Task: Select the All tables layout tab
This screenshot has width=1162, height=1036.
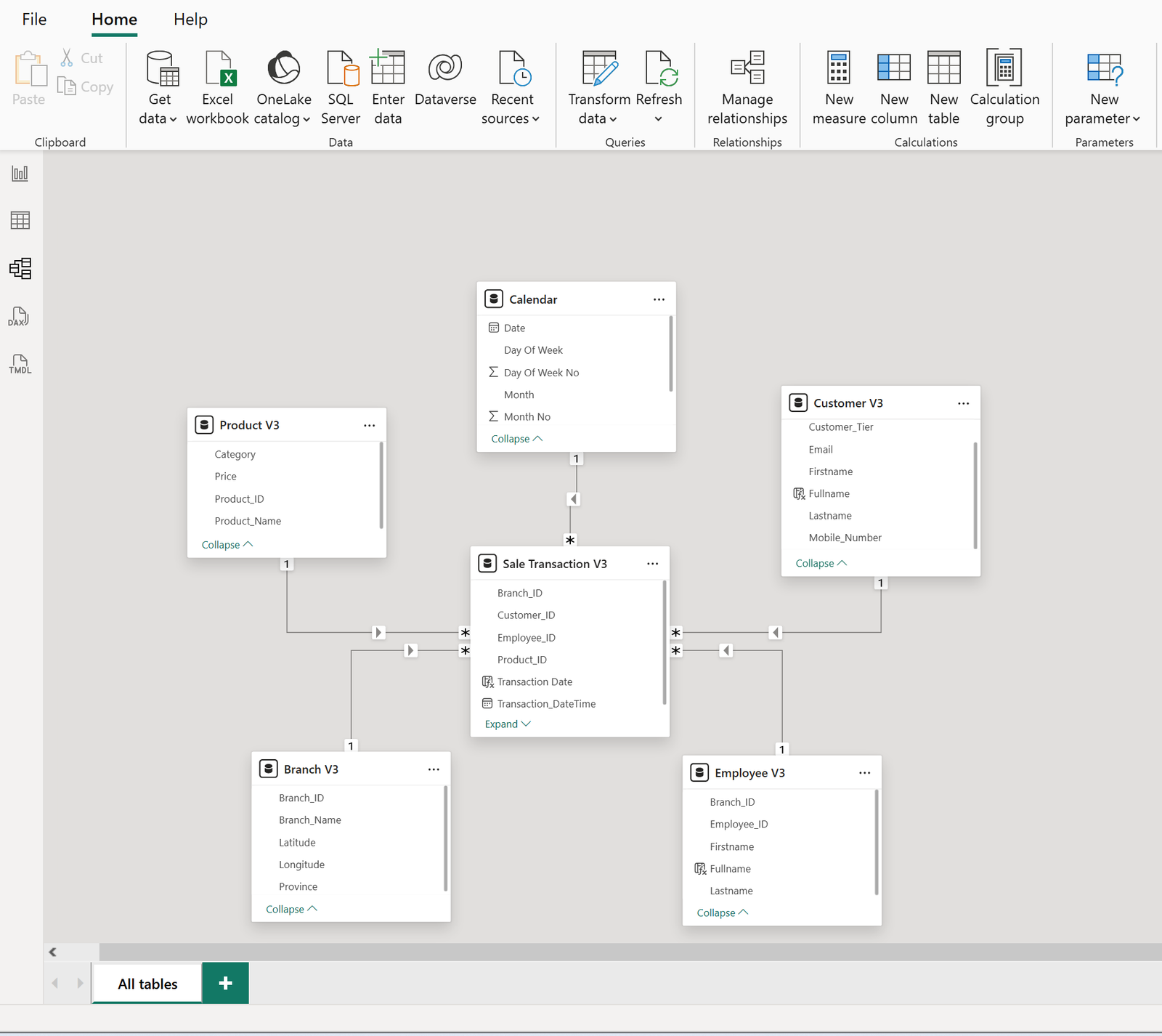Action: 147,984
